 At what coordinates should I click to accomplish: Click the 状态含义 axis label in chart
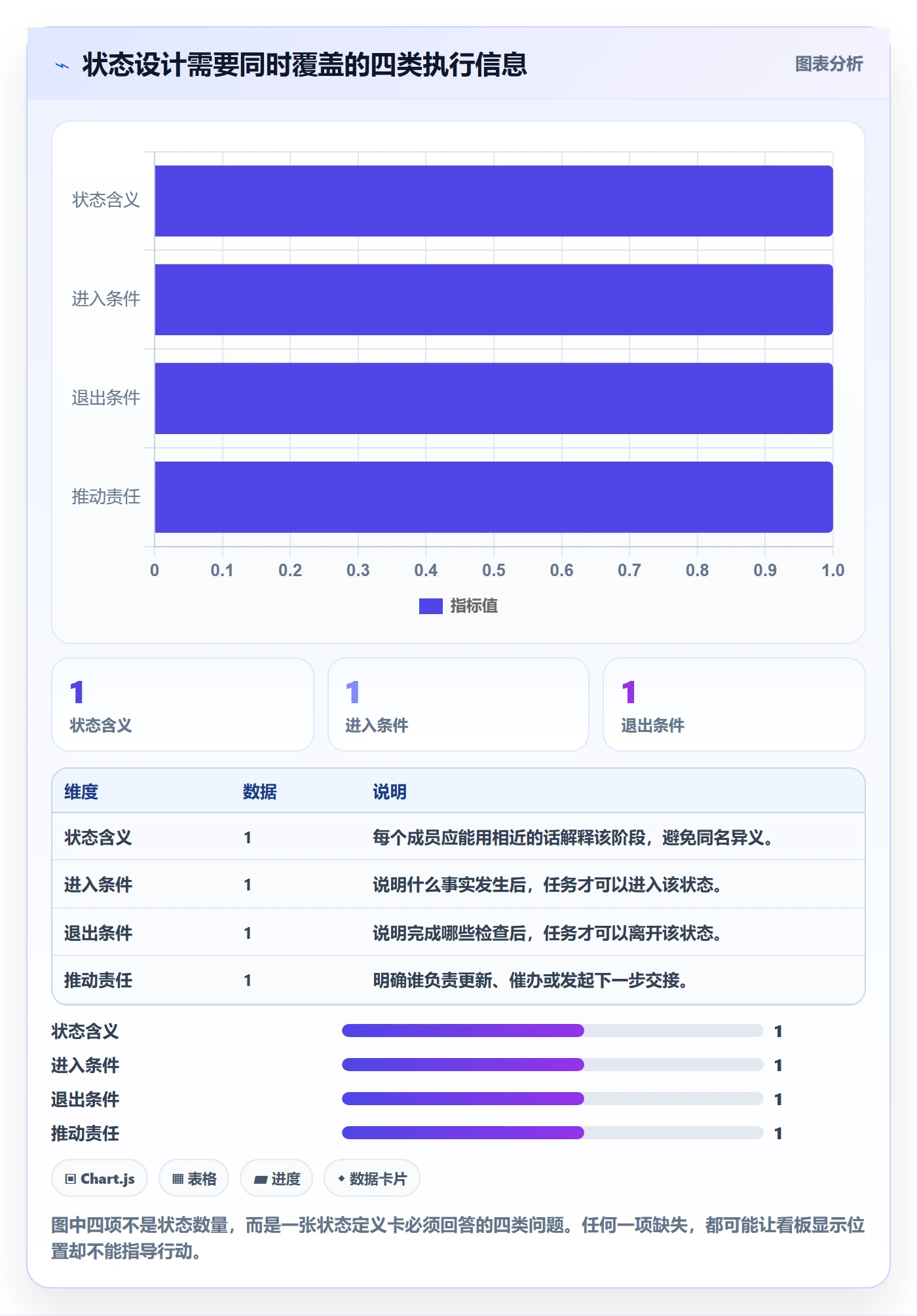106,200
